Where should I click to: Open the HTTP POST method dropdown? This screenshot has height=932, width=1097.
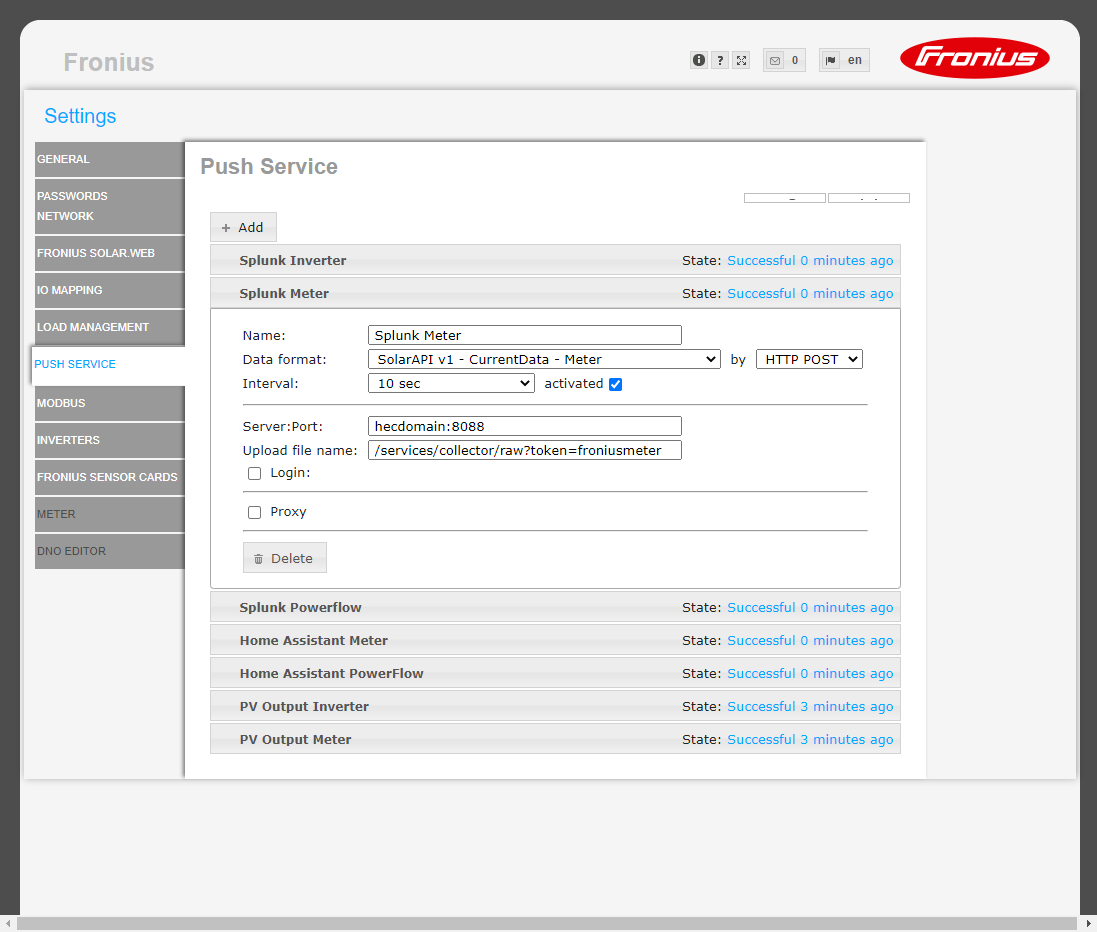(809, 360)
